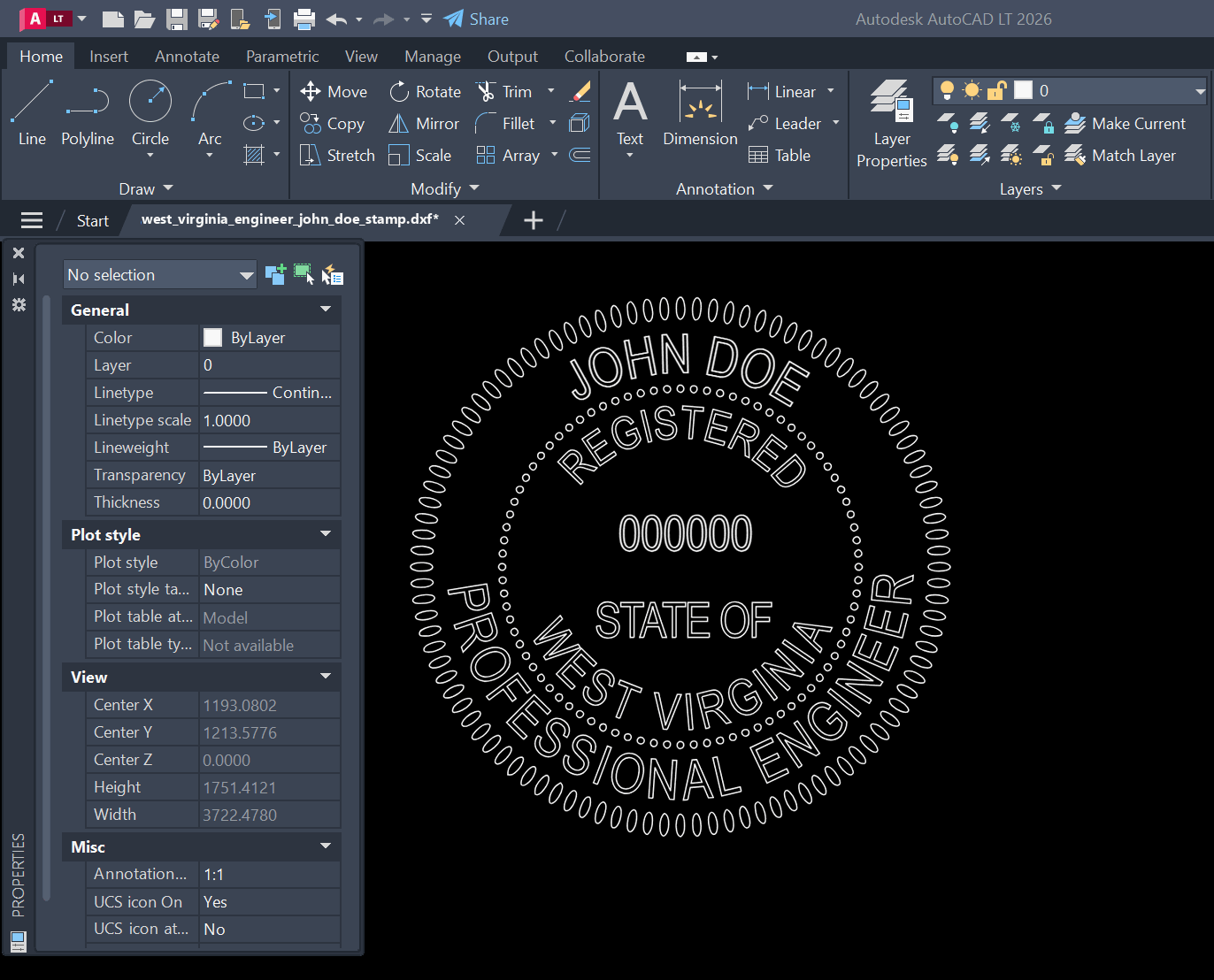Screen dimensions: 1214x980
Task: Click the Open file icon
Action: (x=144, y=19)
